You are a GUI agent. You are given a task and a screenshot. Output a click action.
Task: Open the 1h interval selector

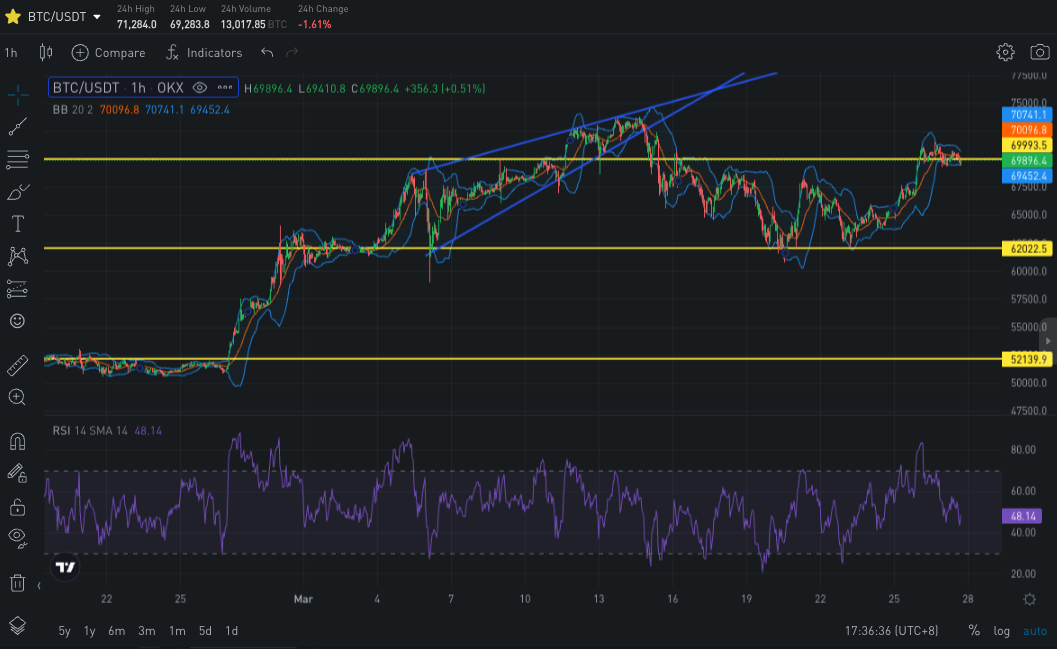pos(11,52)
